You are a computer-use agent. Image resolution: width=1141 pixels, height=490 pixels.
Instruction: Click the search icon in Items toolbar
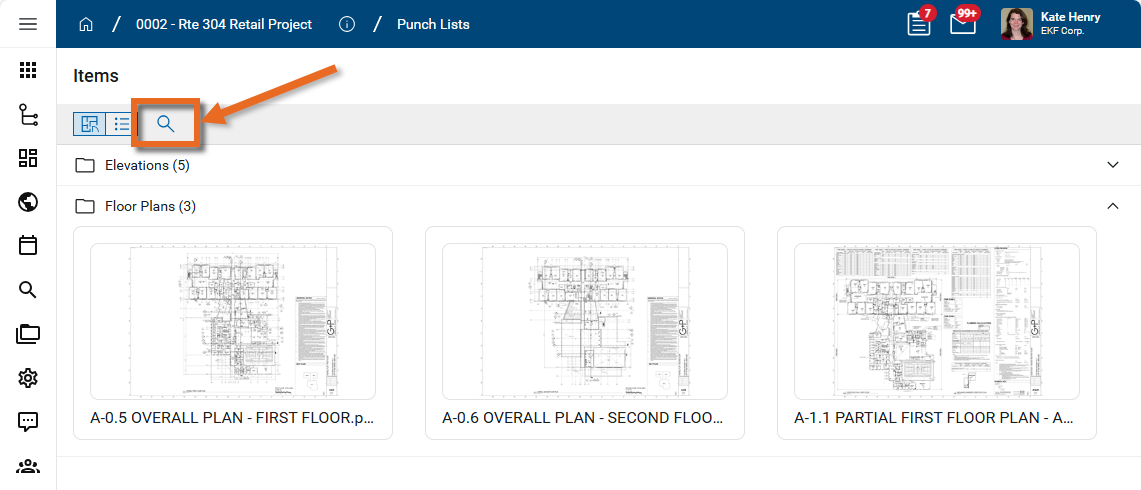(166, 124)
